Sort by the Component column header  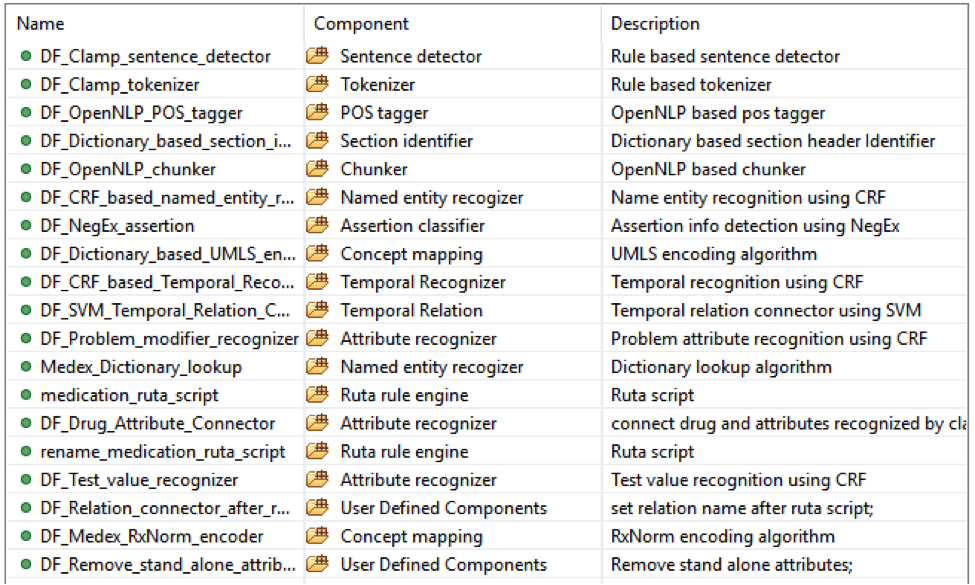click(361, 23)
